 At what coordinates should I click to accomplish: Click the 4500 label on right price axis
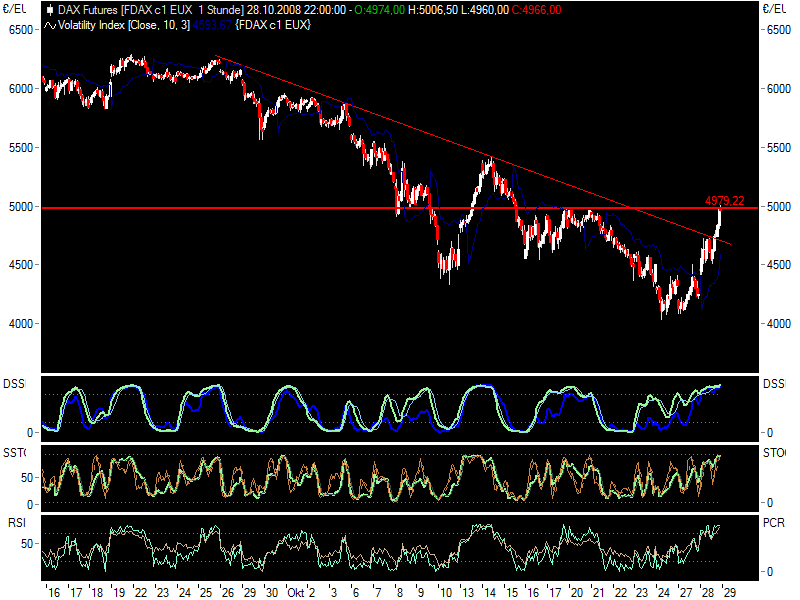coord(779,265)
